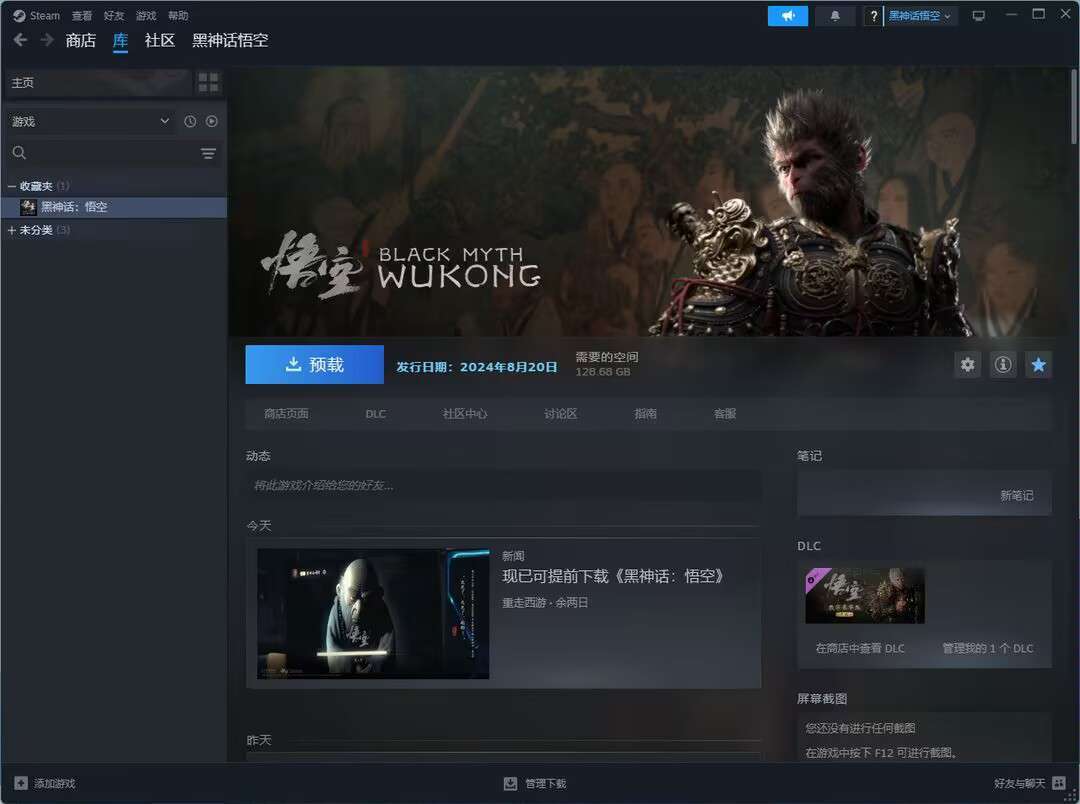
Task: Switch to the 社区 tab
Action: (x=160, y=40)
